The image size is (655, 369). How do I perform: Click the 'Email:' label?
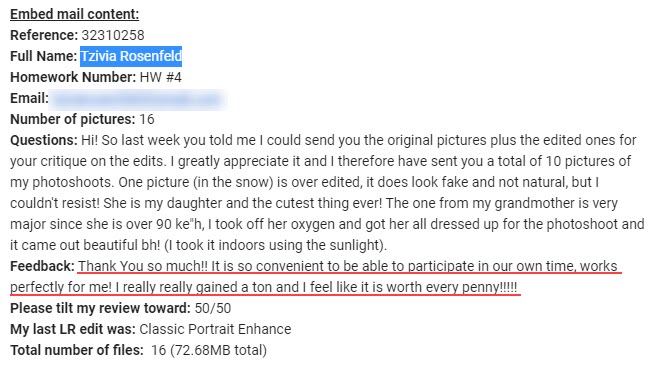click(x=29, y=98)
